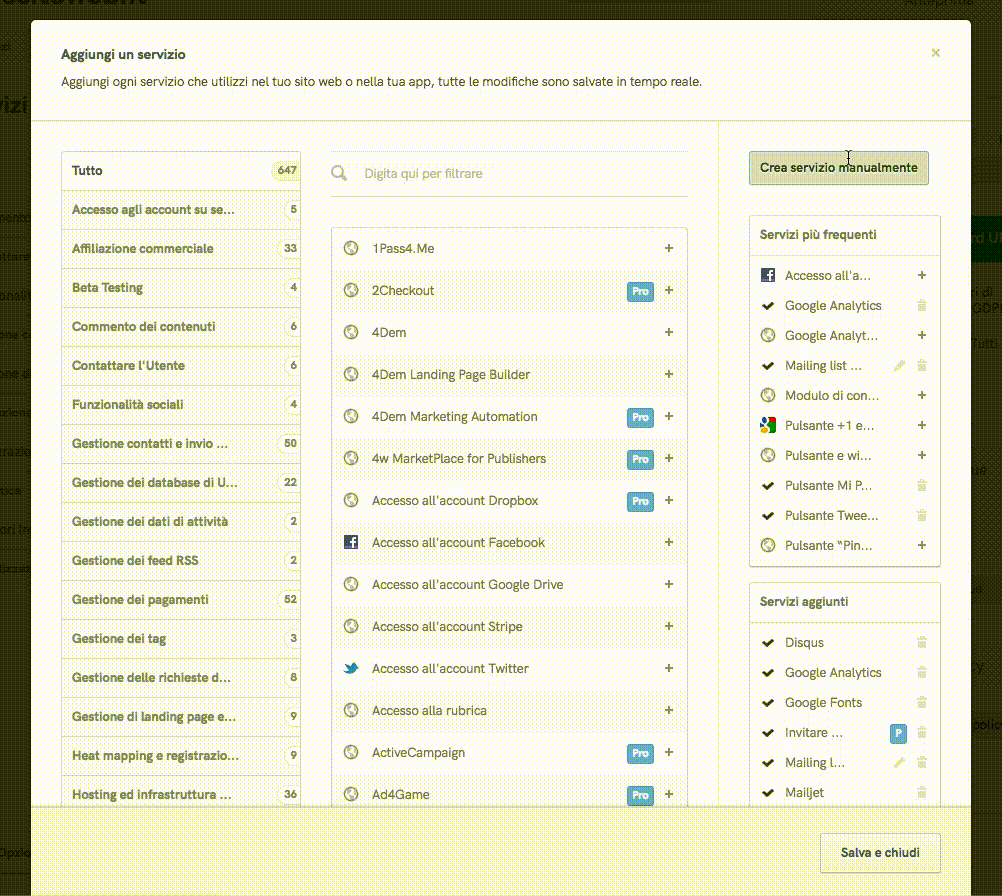Focus the filter search field
1002x896 pixels.
[x=520, y=174]
